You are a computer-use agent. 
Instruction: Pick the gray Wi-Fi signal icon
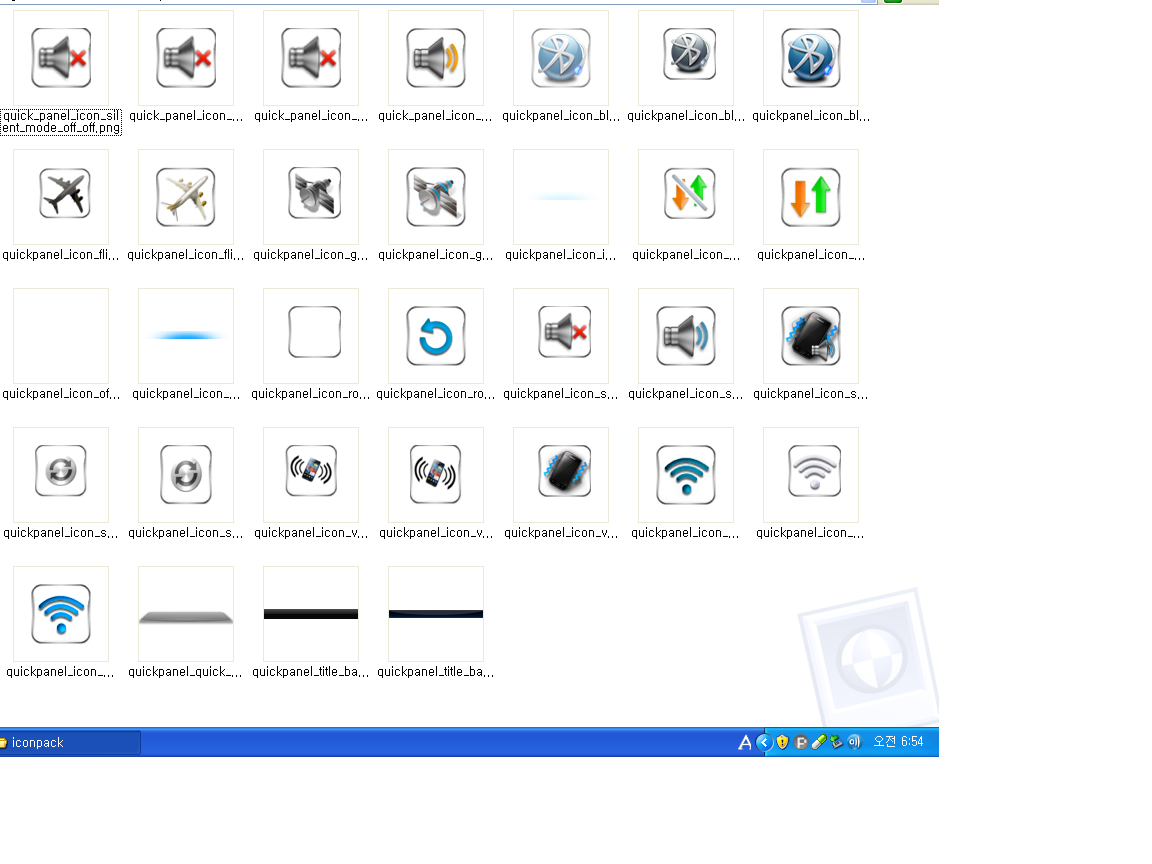pos(811,475)
